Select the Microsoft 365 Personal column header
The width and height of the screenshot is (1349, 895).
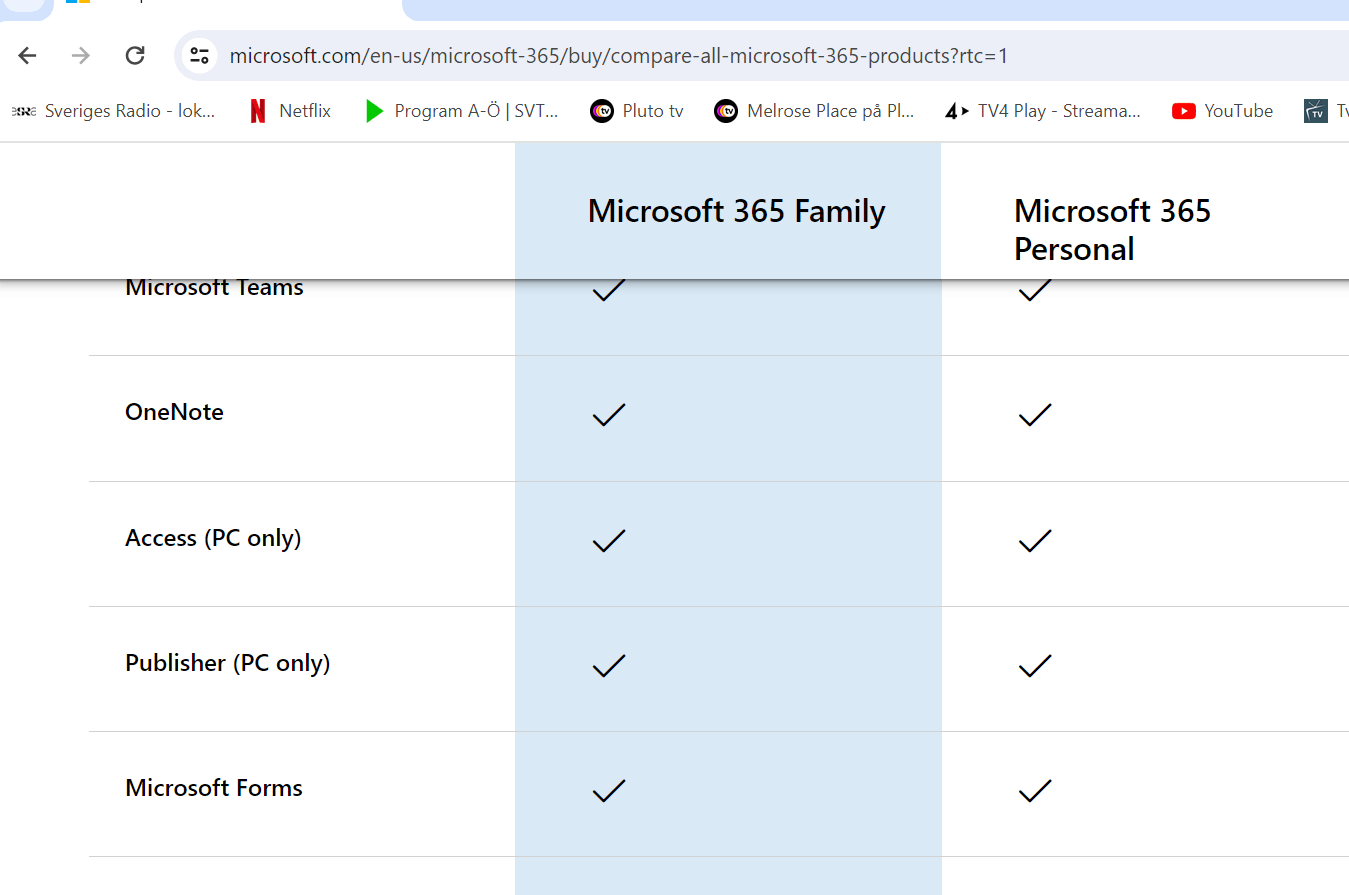1112,229
